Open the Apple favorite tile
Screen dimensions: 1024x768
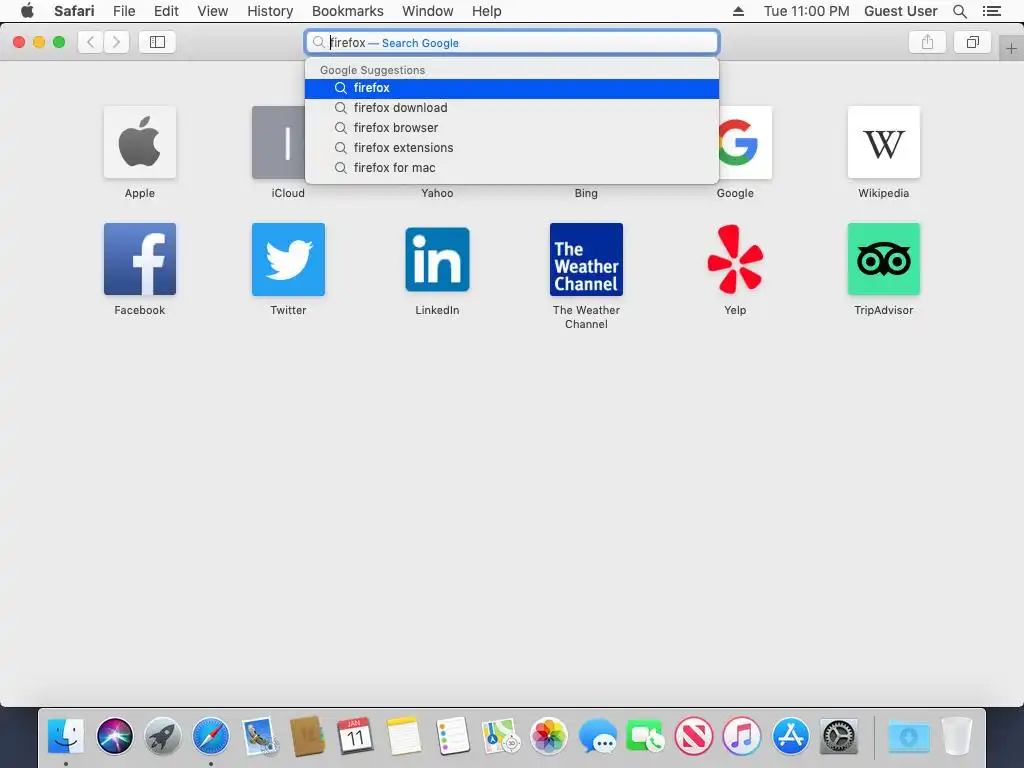[x=140, y=142]
